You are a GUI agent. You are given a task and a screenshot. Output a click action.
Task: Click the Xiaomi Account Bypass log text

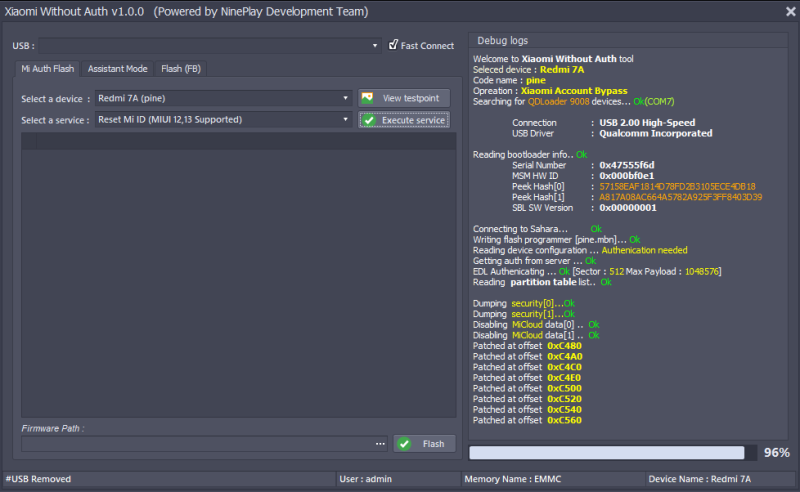[x=574, y=91]
